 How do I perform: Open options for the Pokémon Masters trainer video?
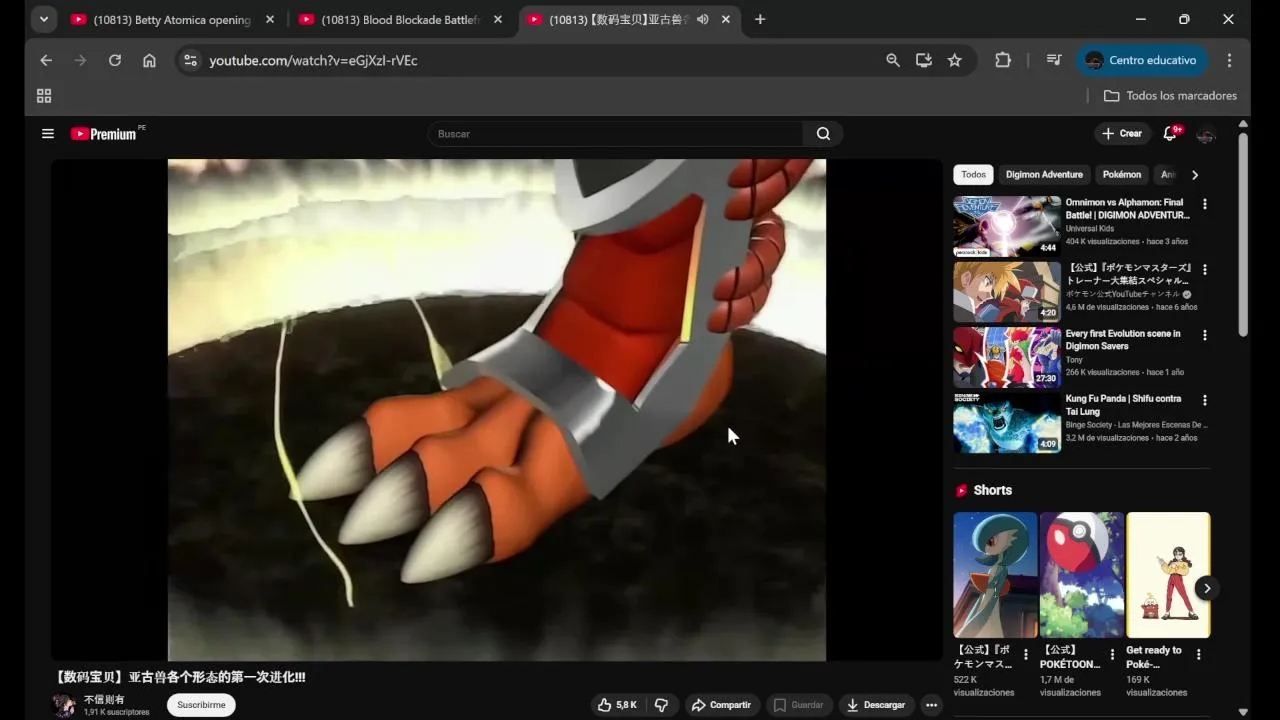(x=1204, y=269)
